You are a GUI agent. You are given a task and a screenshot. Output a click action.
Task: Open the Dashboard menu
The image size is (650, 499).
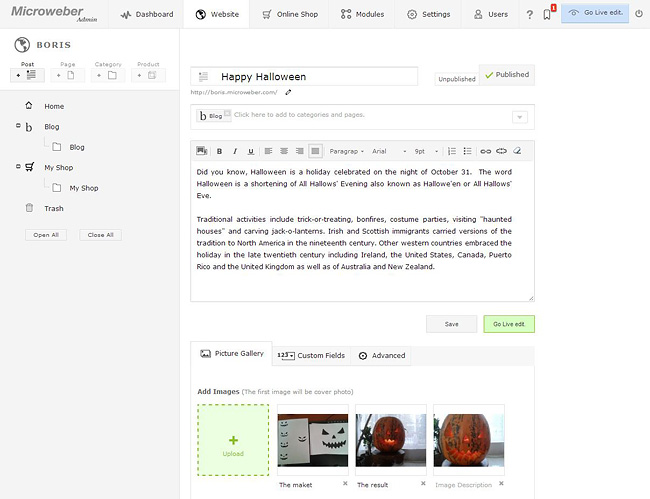click(x=146, y=15)
